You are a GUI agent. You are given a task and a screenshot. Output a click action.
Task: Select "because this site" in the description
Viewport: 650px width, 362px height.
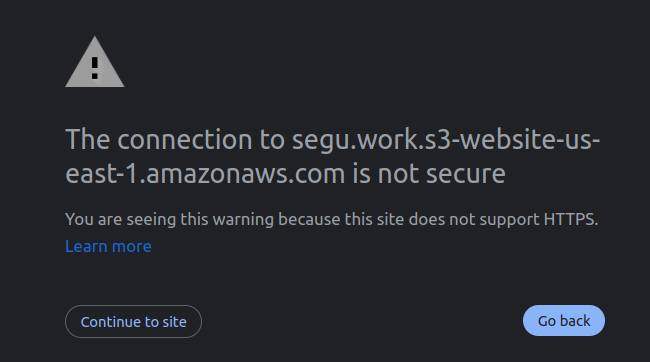click(341, 219)
